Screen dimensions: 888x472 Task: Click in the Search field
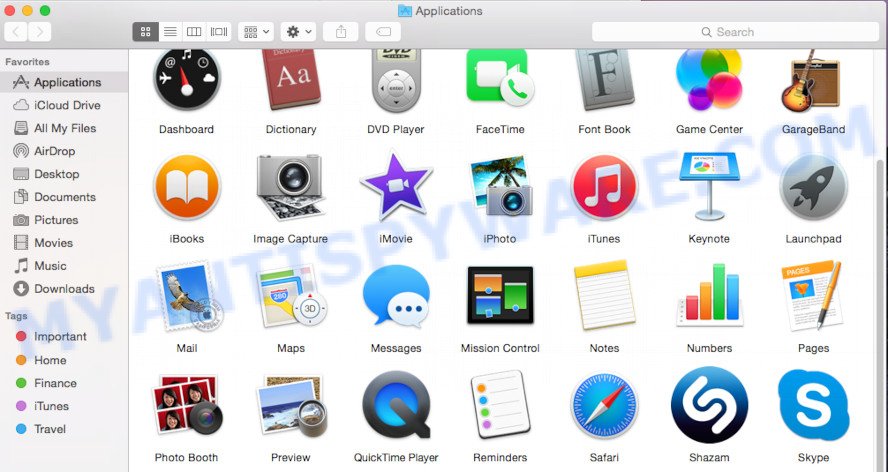click(735, 32)
